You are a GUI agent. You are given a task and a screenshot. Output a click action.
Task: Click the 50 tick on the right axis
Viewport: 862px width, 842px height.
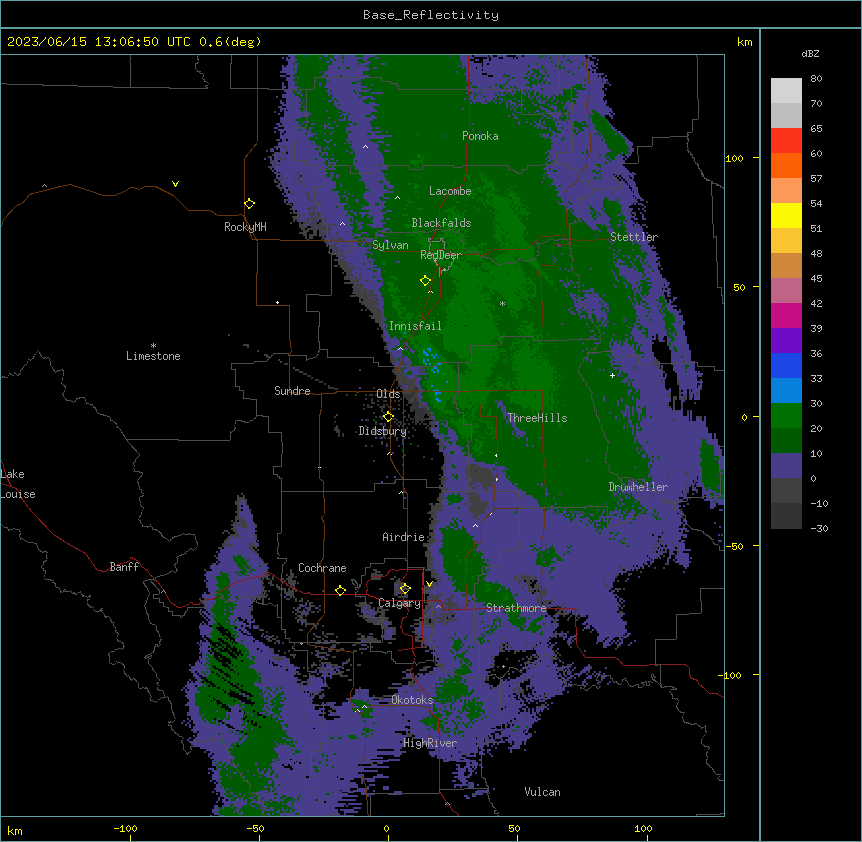click(x=739, y=287)
